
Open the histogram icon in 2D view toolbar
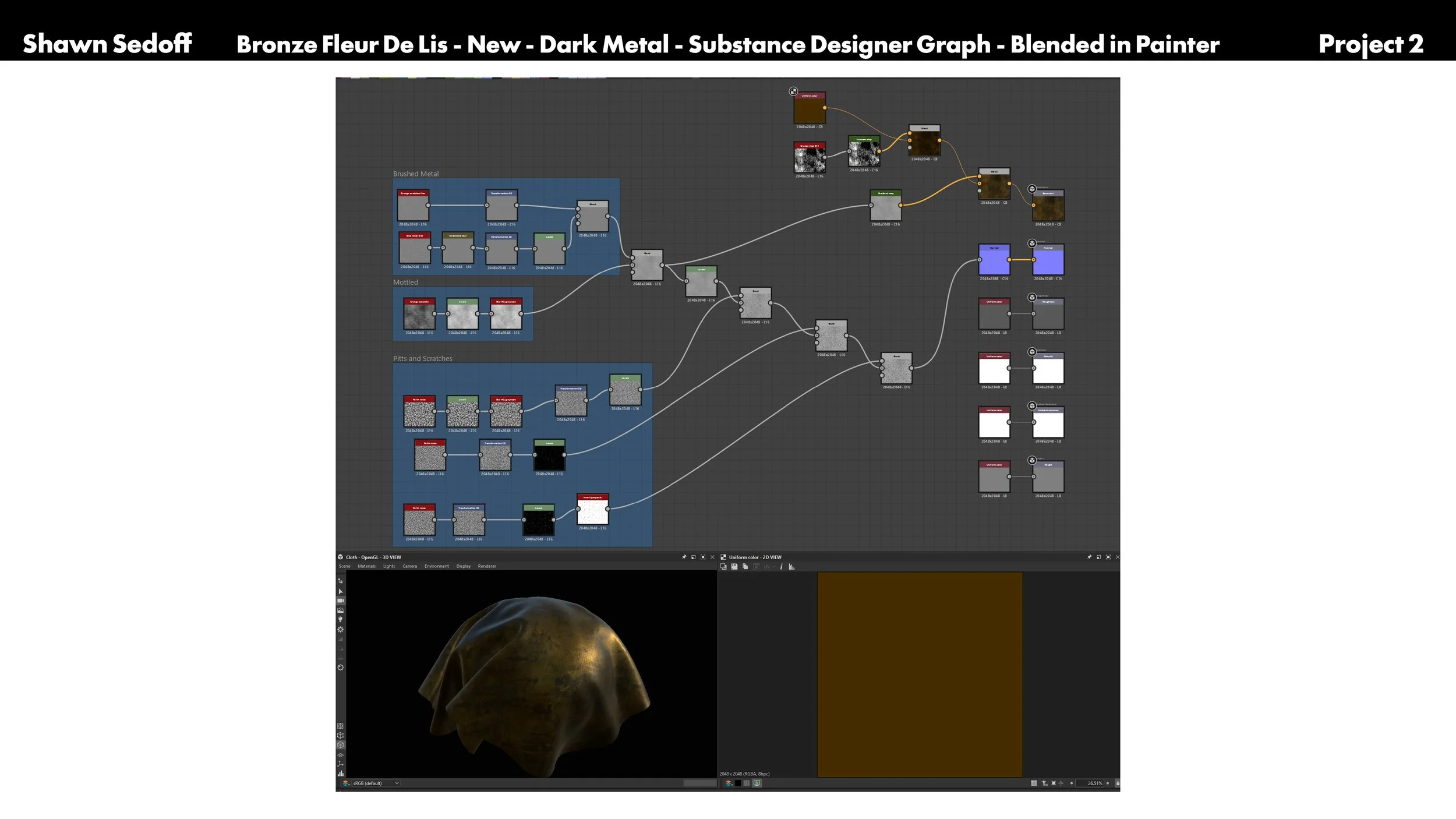coord(791,567)
